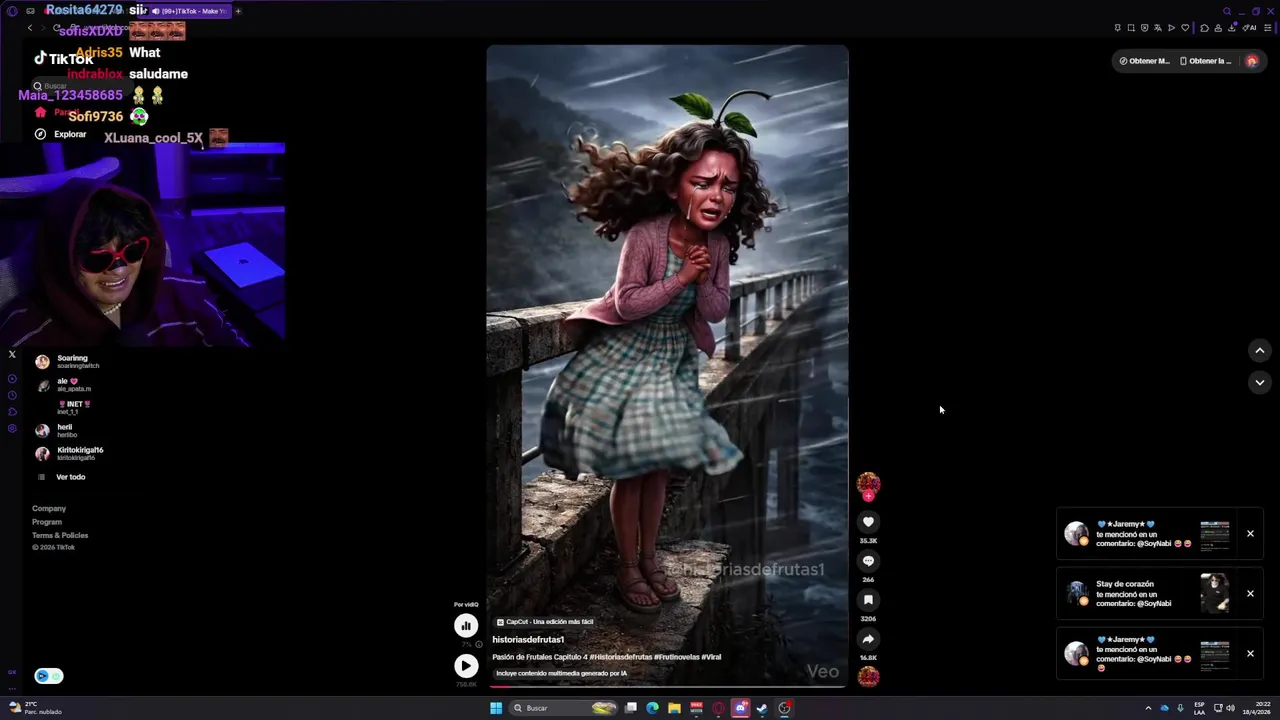1280x720 pixels.
Task: Expand the Terms & Policies footer section
Action: [x=60, y=535]
